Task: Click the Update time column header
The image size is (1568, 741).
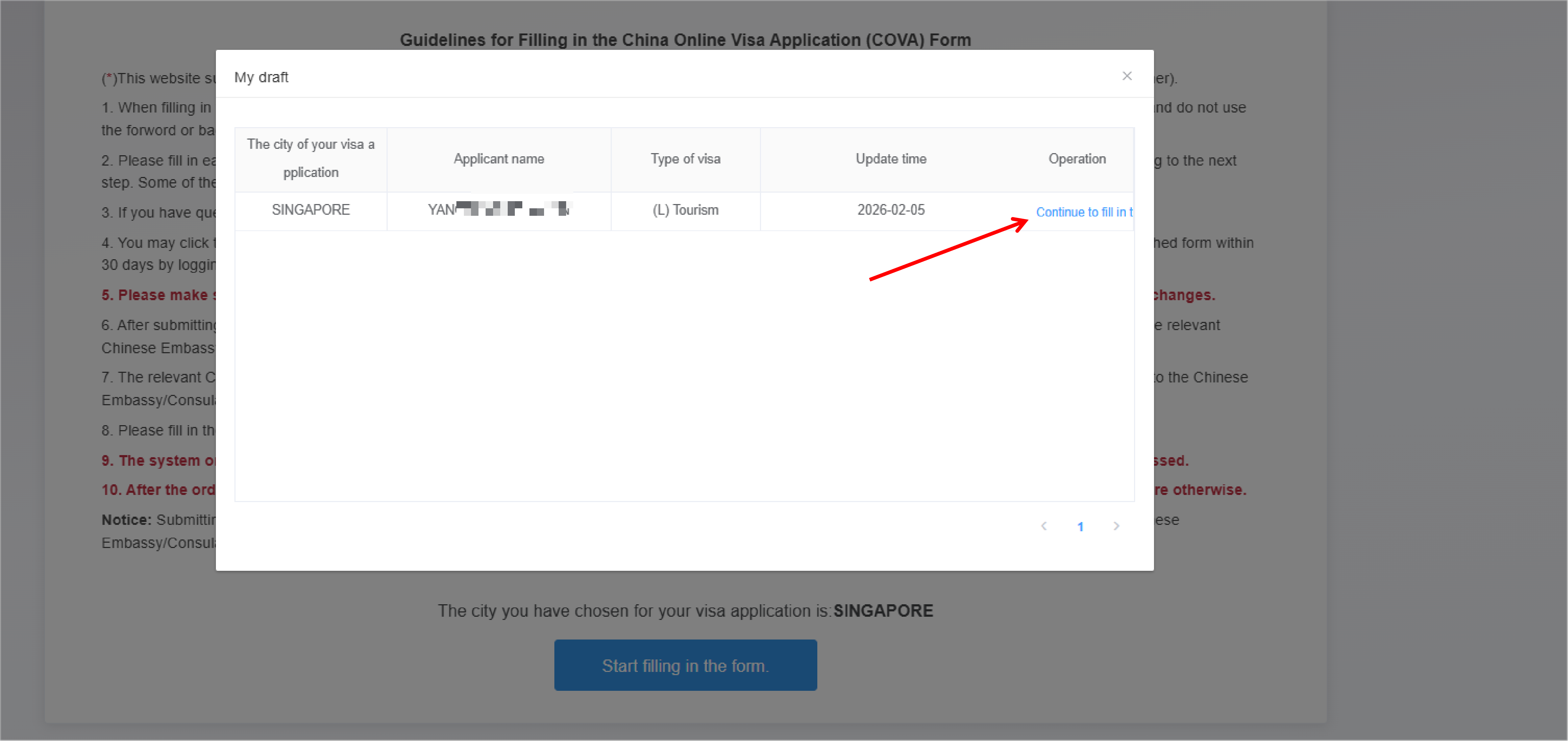Action: [x=890, y=159]
